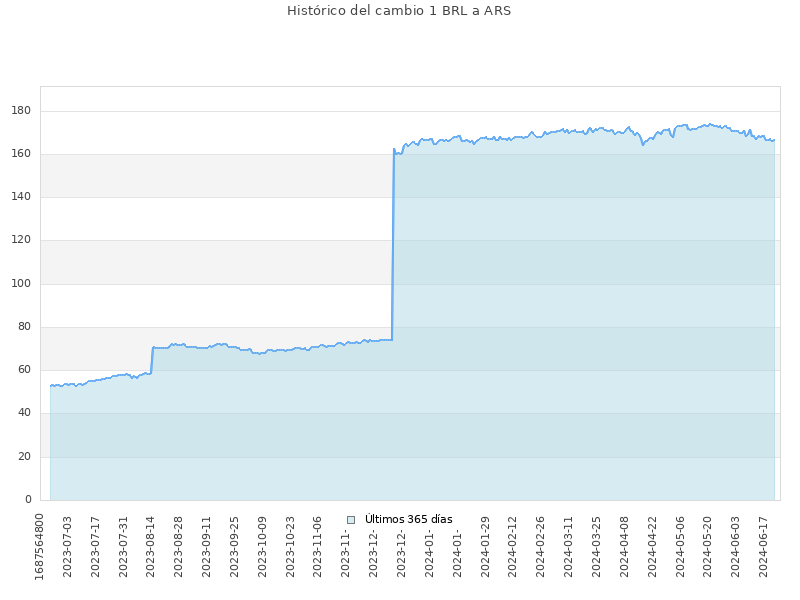Image resolution: width=800 pixels, height=600 pixels.
Task: Click the x-axis date 2024-03-25
Action: coord(596,547)
